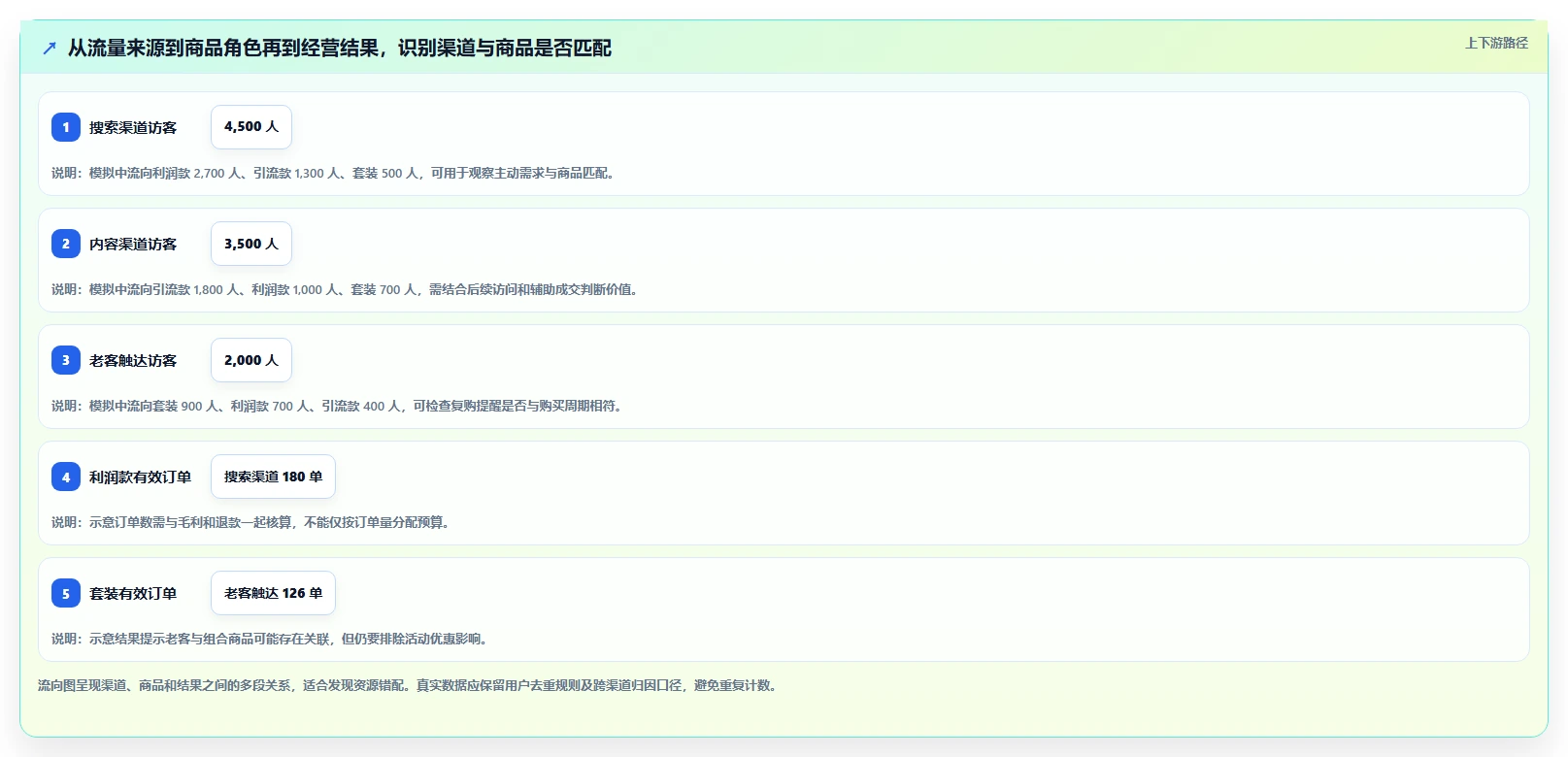Click the arrow icon beside the panel title
Screen dimensions: 1568x757
tap(50, 49)
